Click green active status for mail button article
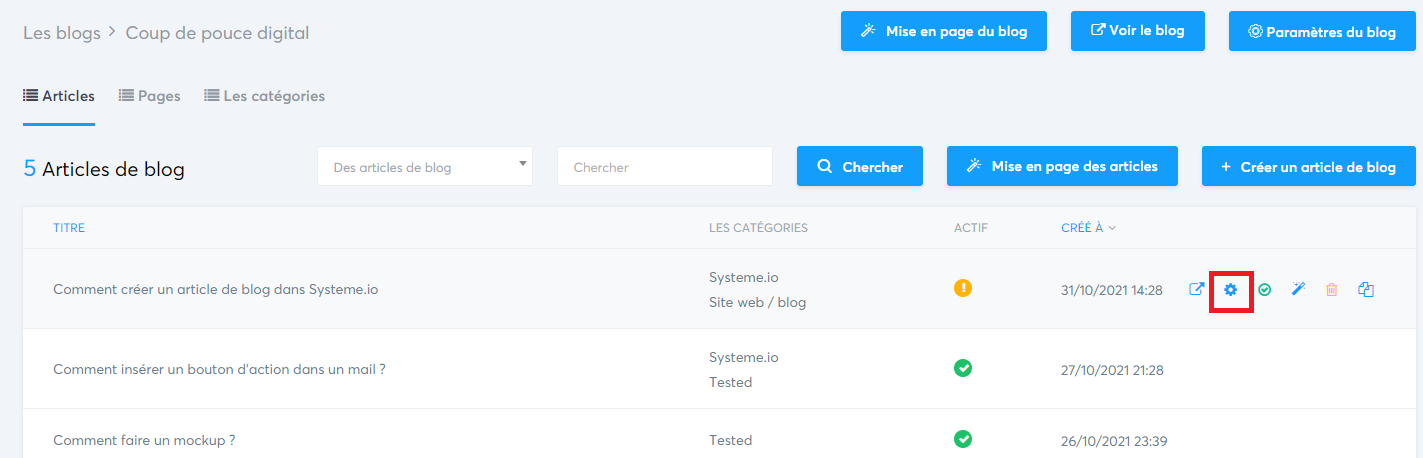Image resolution: width=1423 pixels, height=458 pixels. pyautogui.click(x=963, y=368)
